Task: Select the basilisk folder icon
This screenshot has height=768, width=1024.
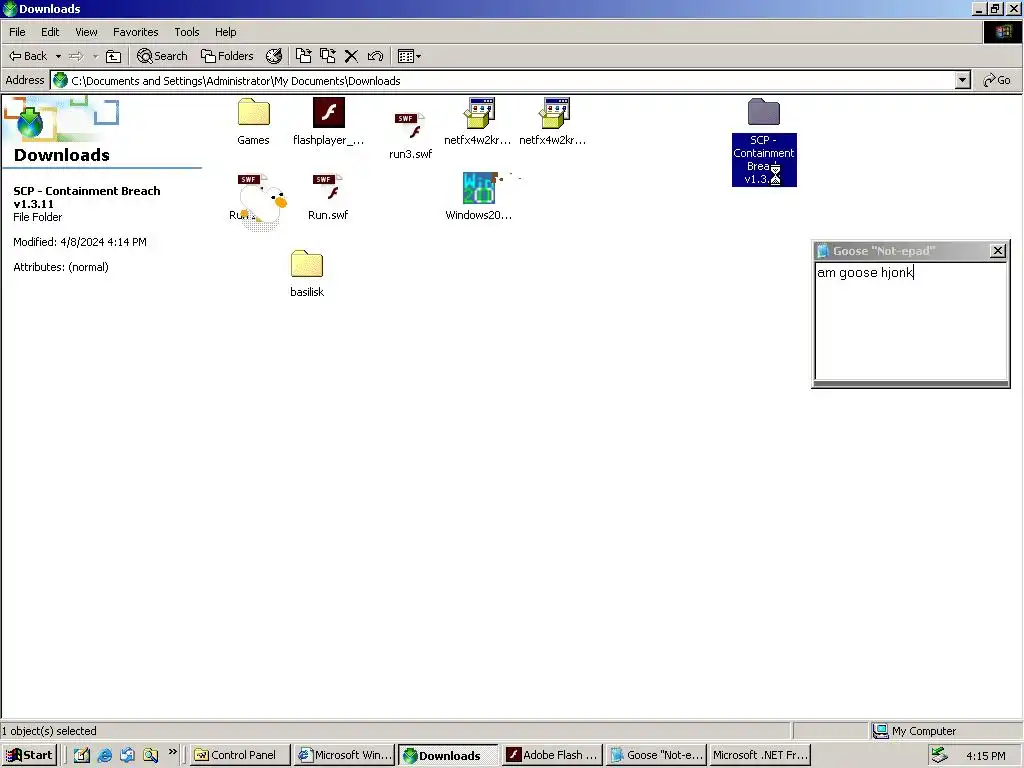Action: (307, 264)
